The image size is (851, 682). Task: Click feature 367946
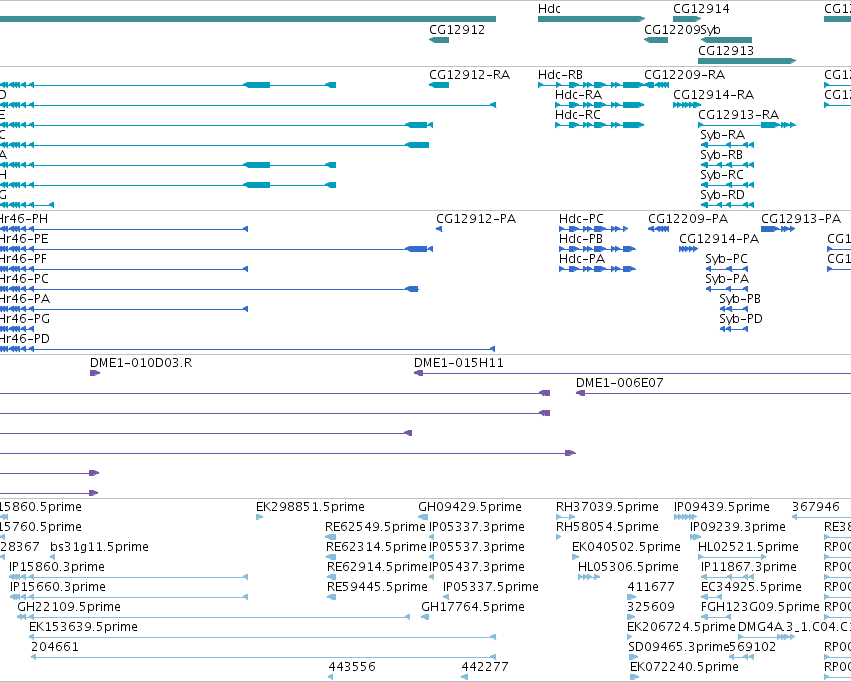click(816, 507)
